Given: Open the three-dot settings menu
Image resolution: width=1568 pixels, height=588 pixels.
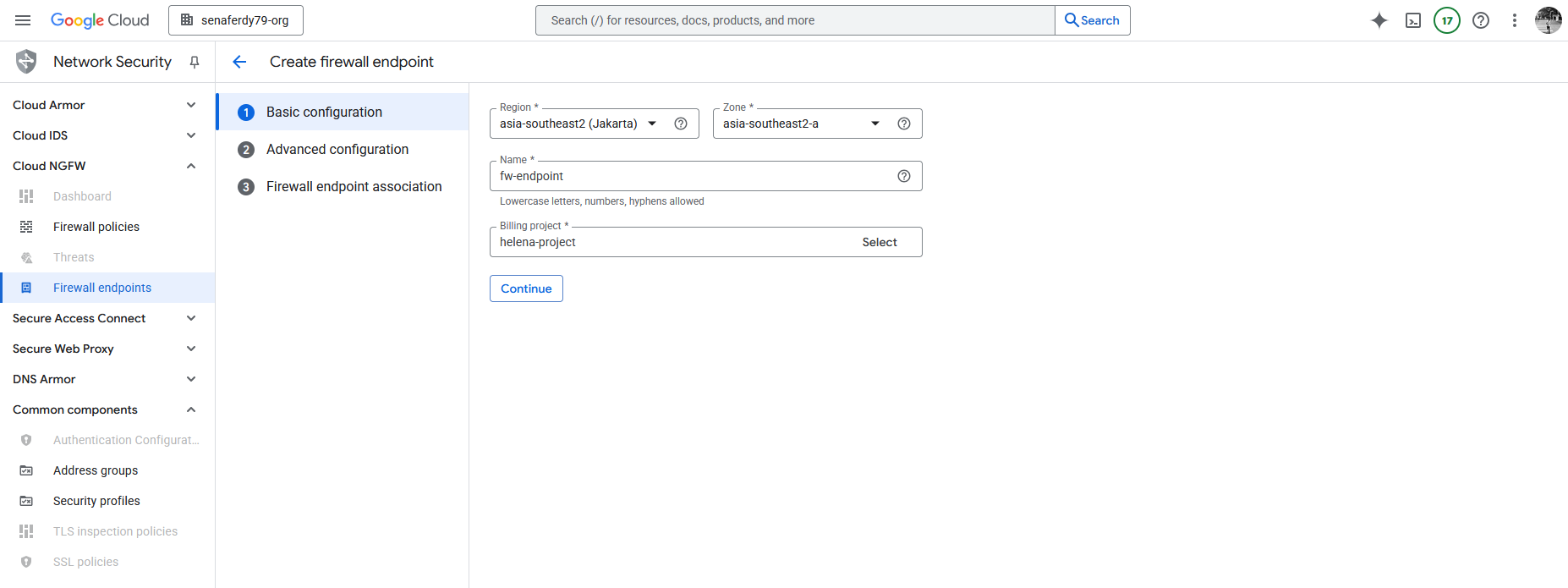Looking at the screenshot, I should [1514, 20].
